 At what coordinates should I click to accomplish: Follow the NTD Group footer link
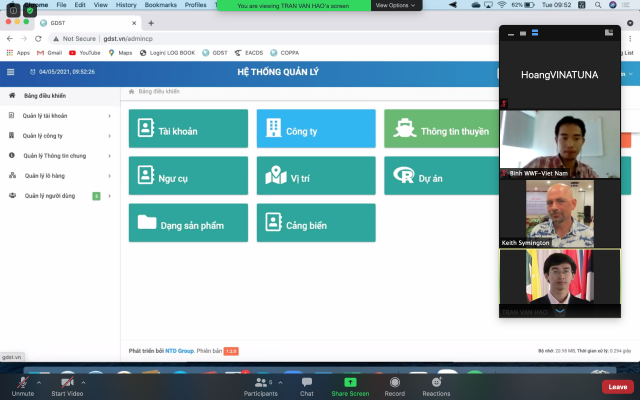179,351
